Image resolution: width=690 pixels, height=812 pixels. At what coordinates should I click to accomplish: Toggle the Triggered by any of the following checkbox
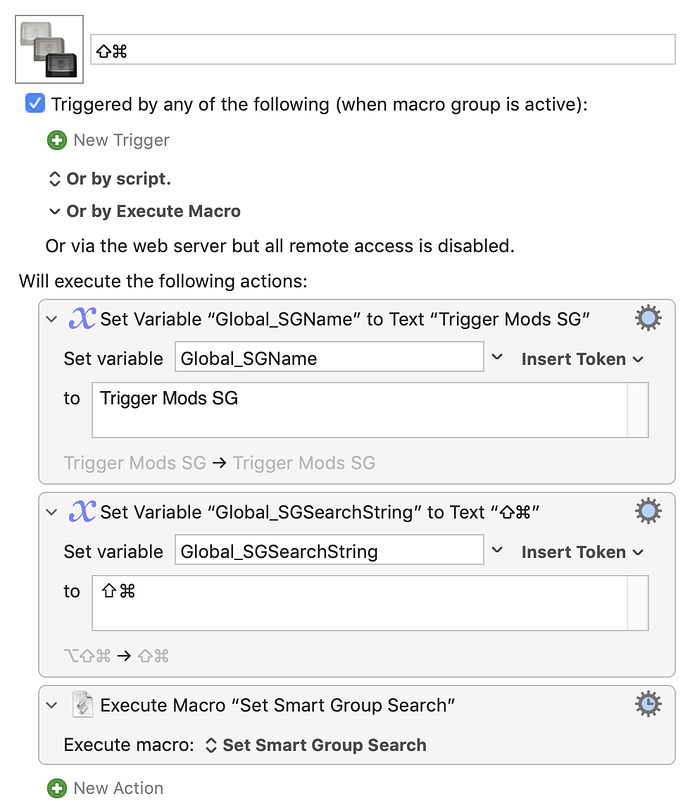pyautogui.click(x=35, y=104)
